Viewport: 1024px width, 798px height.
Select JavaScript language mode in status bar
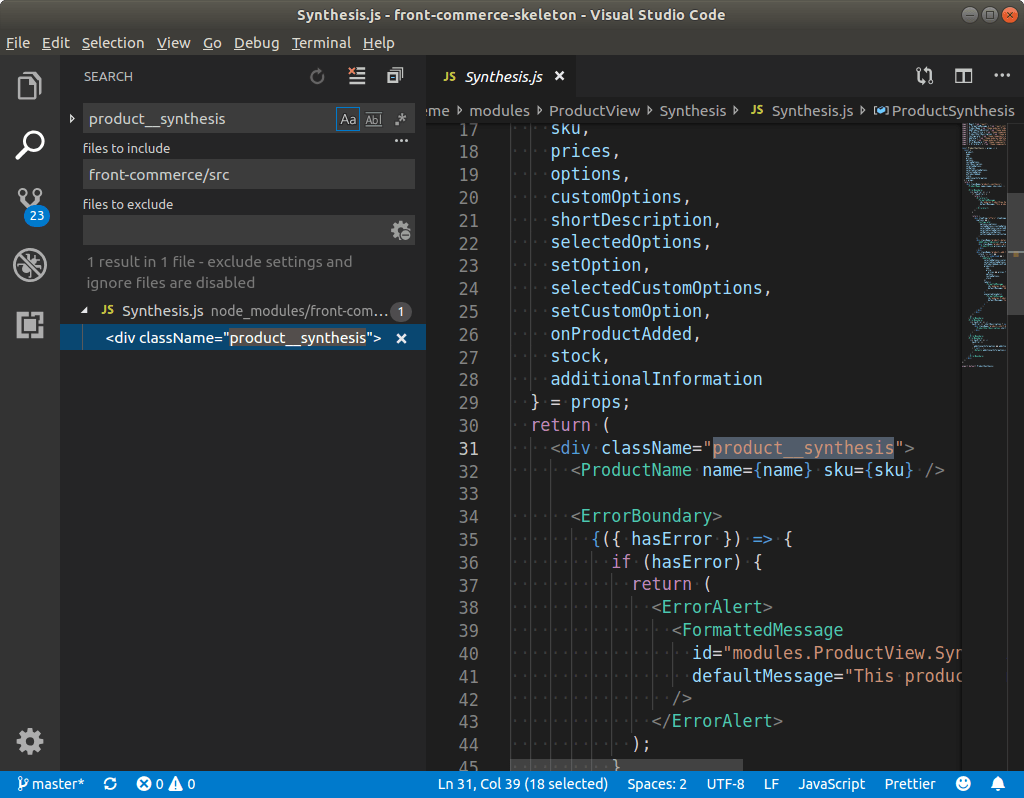pyautogui.click(x=831, y=784)
